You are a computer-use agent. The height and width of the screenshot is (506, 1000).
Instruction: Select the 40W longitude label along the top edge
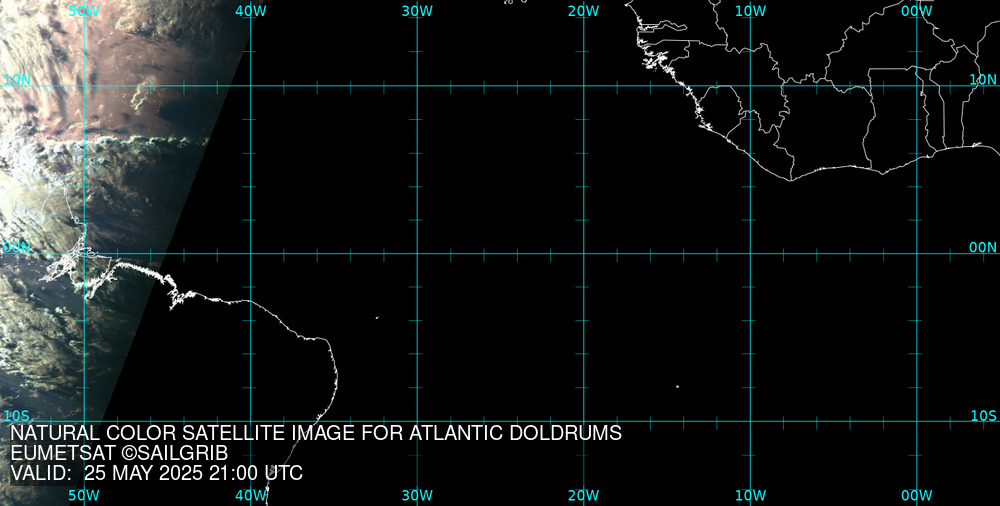pos(251,11)
